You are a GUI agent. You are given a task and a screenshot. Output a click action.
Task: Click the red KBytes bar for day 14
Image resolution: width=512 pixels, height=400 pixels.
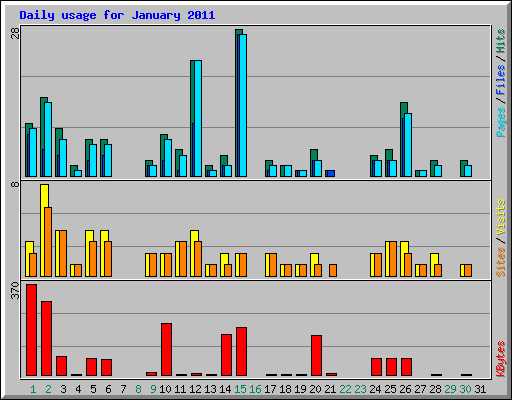(226, 355)
